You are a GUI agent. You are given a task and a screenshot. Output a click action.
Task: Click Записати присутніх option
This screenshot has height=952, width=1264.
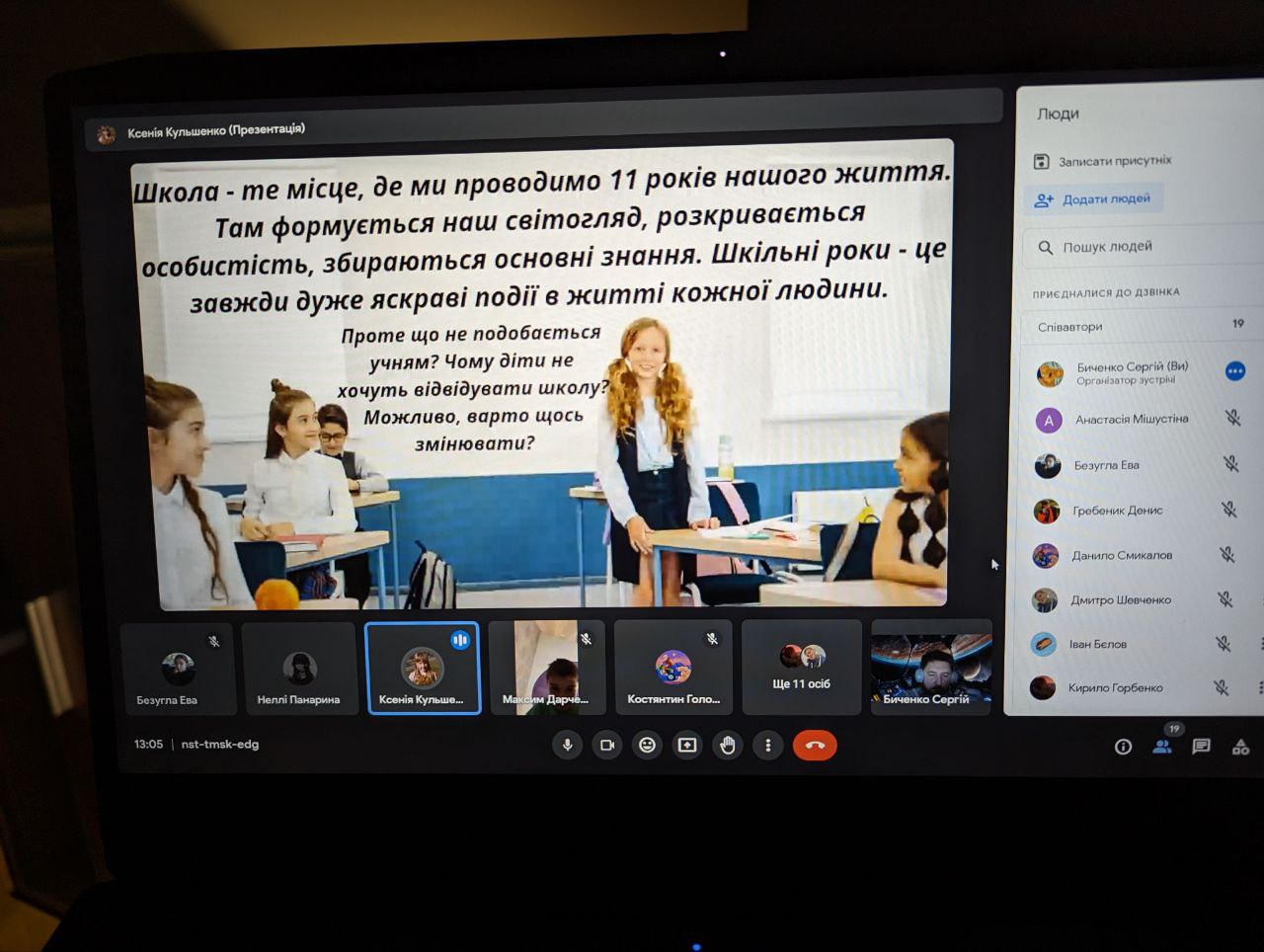tap(1103, 161)
